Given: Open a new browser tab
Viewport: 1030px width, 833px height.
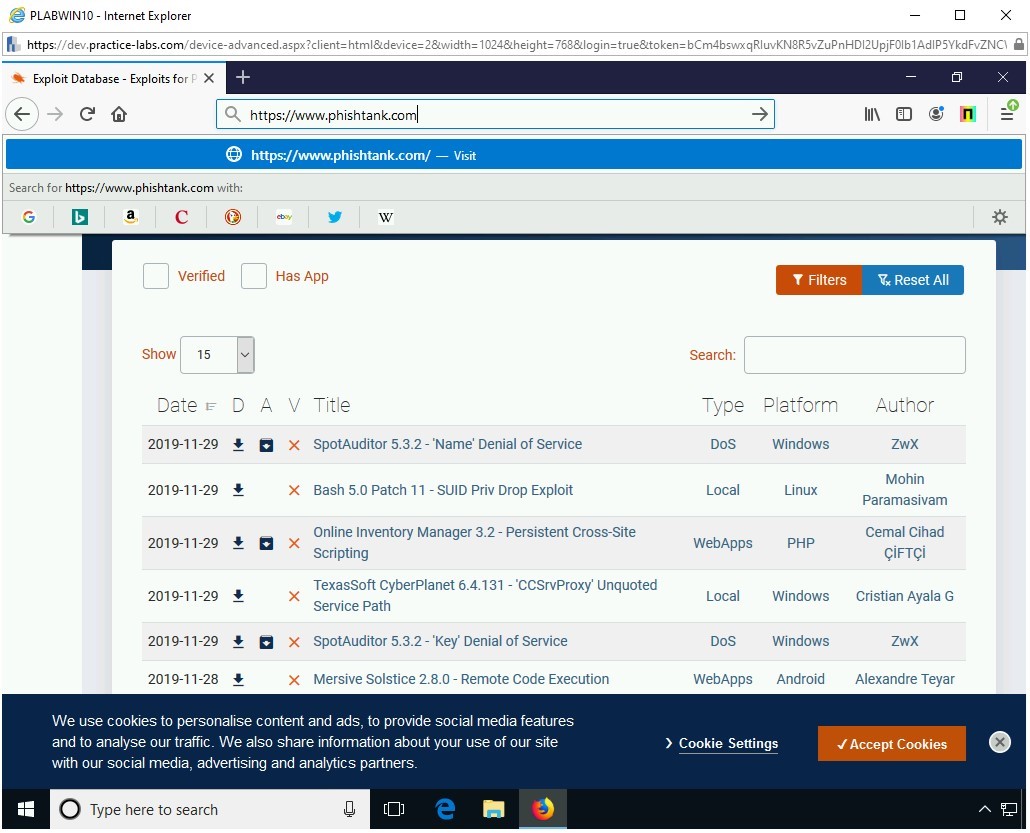Looking at the screenshot, I should (x=242, y=77).
